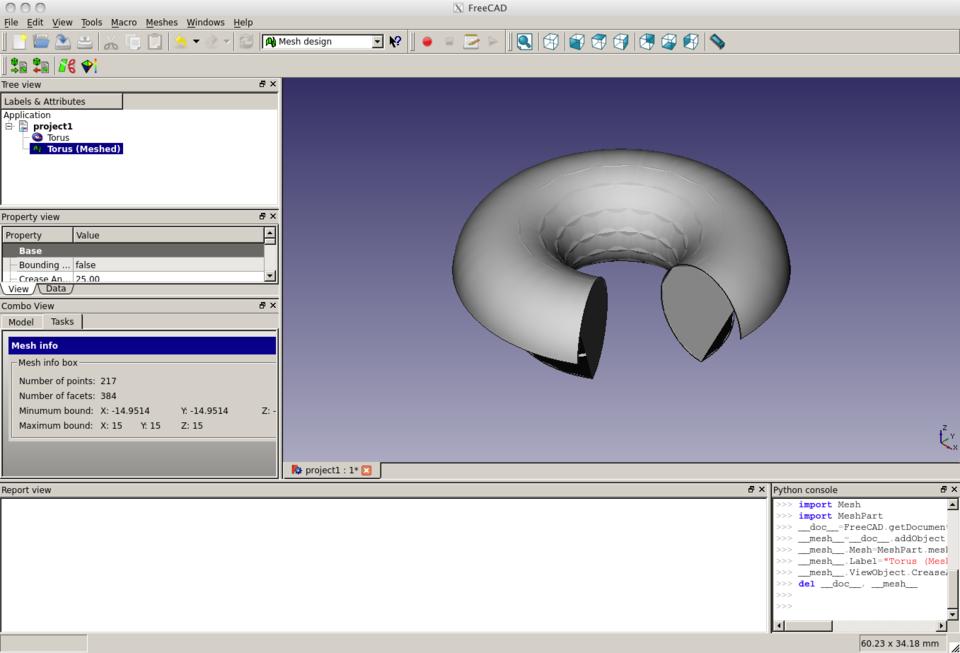Screen dimensions: 960x653
Task: Collapse the project1 tree node
Action: [x=9, y=126]
